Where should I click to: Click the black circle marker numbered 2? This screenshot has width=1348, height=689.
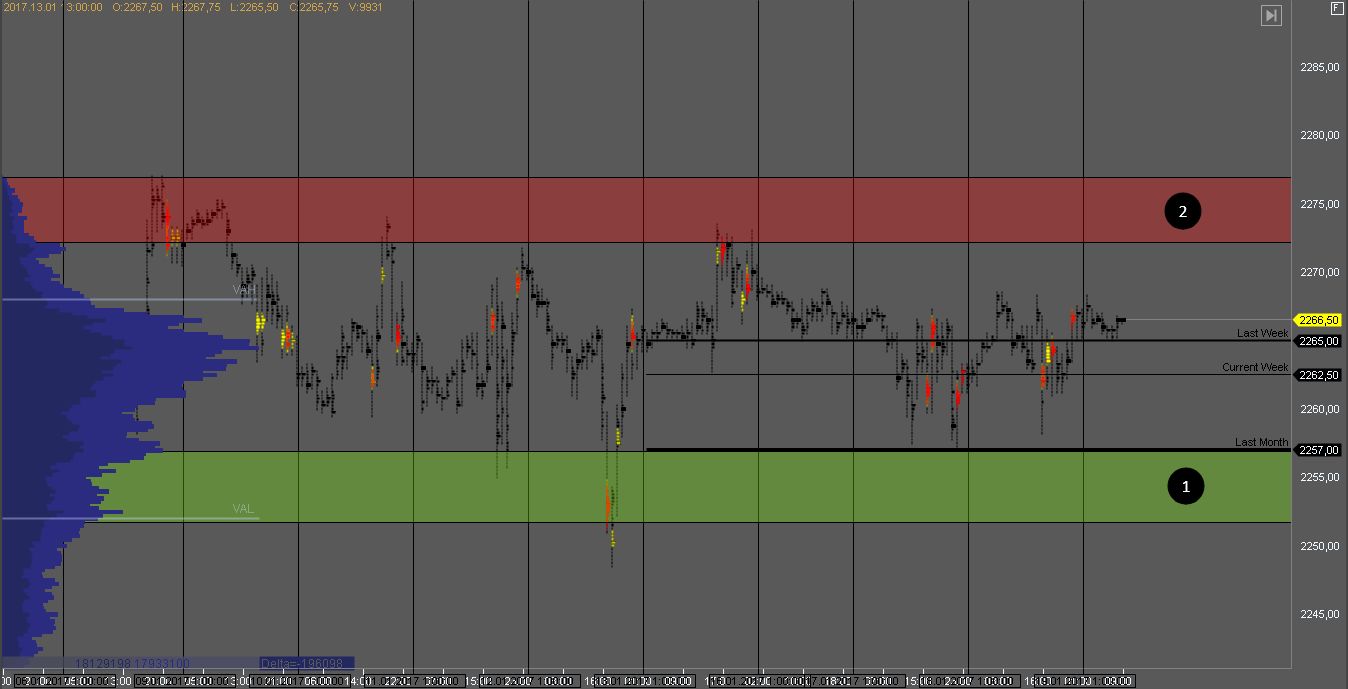pos(1182,211)
